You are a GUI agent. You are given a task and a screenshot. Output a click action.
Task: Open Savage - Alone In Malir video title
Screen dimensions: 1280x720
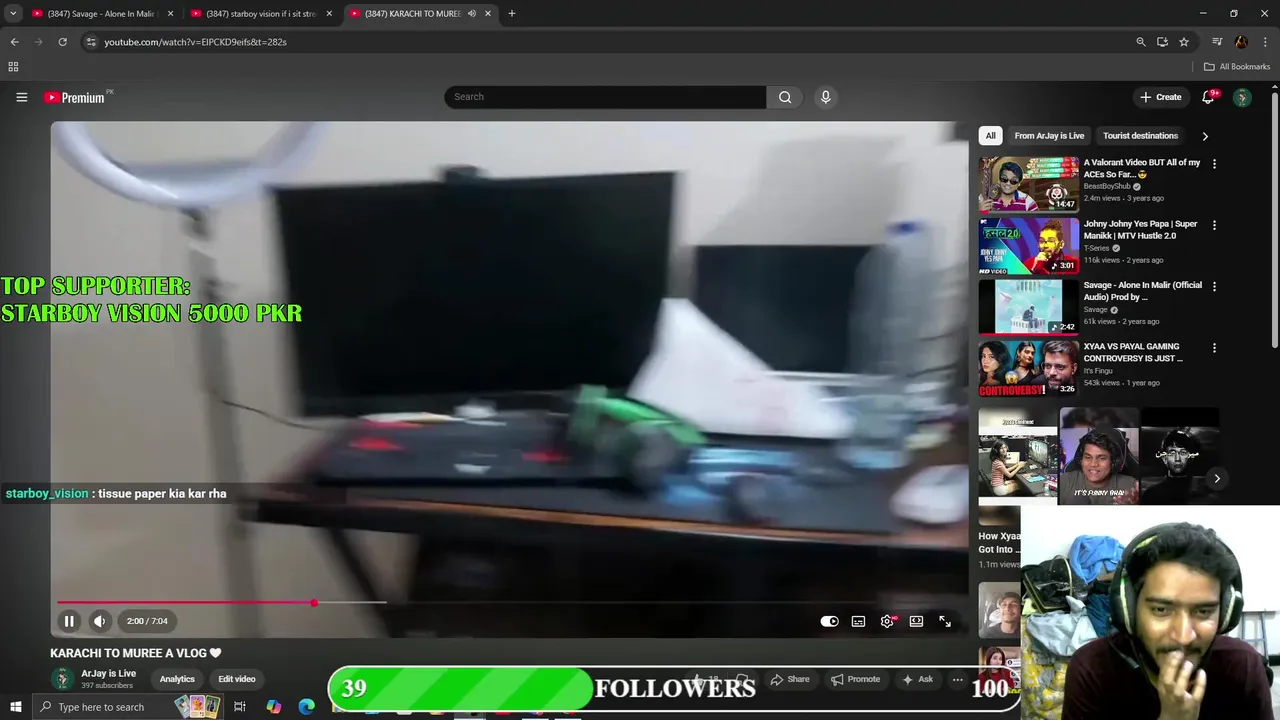(1143, 291)
